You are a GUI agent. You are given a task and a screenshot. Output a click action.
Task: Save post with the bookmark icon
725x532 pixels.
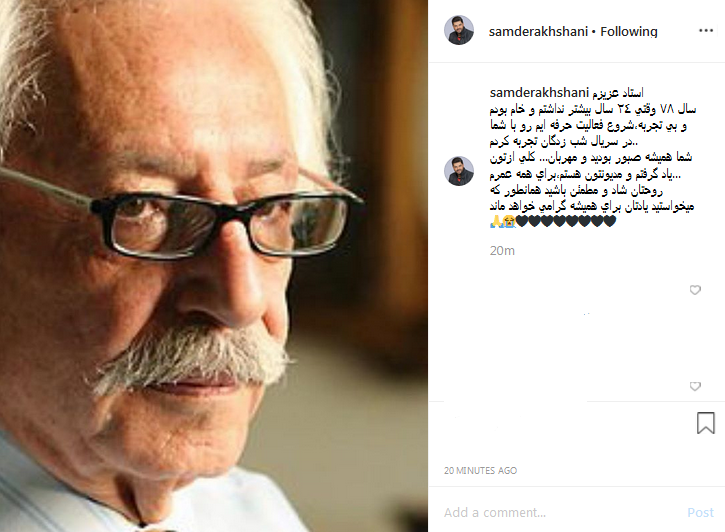[706, 423]
